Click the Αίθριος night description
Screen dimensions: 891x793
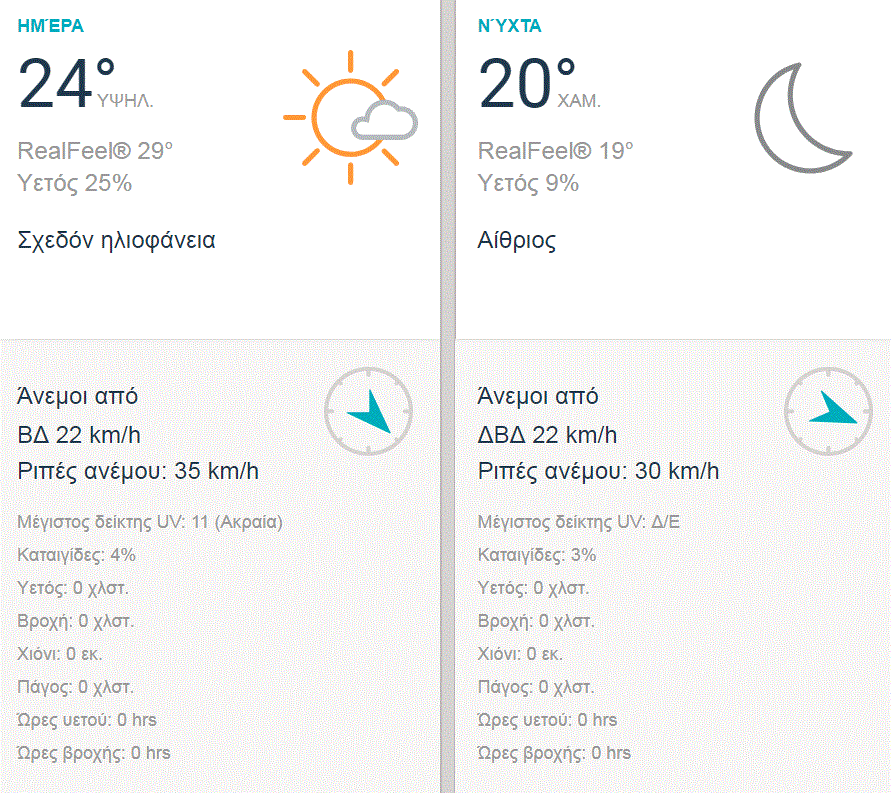(x=517, y=240)
